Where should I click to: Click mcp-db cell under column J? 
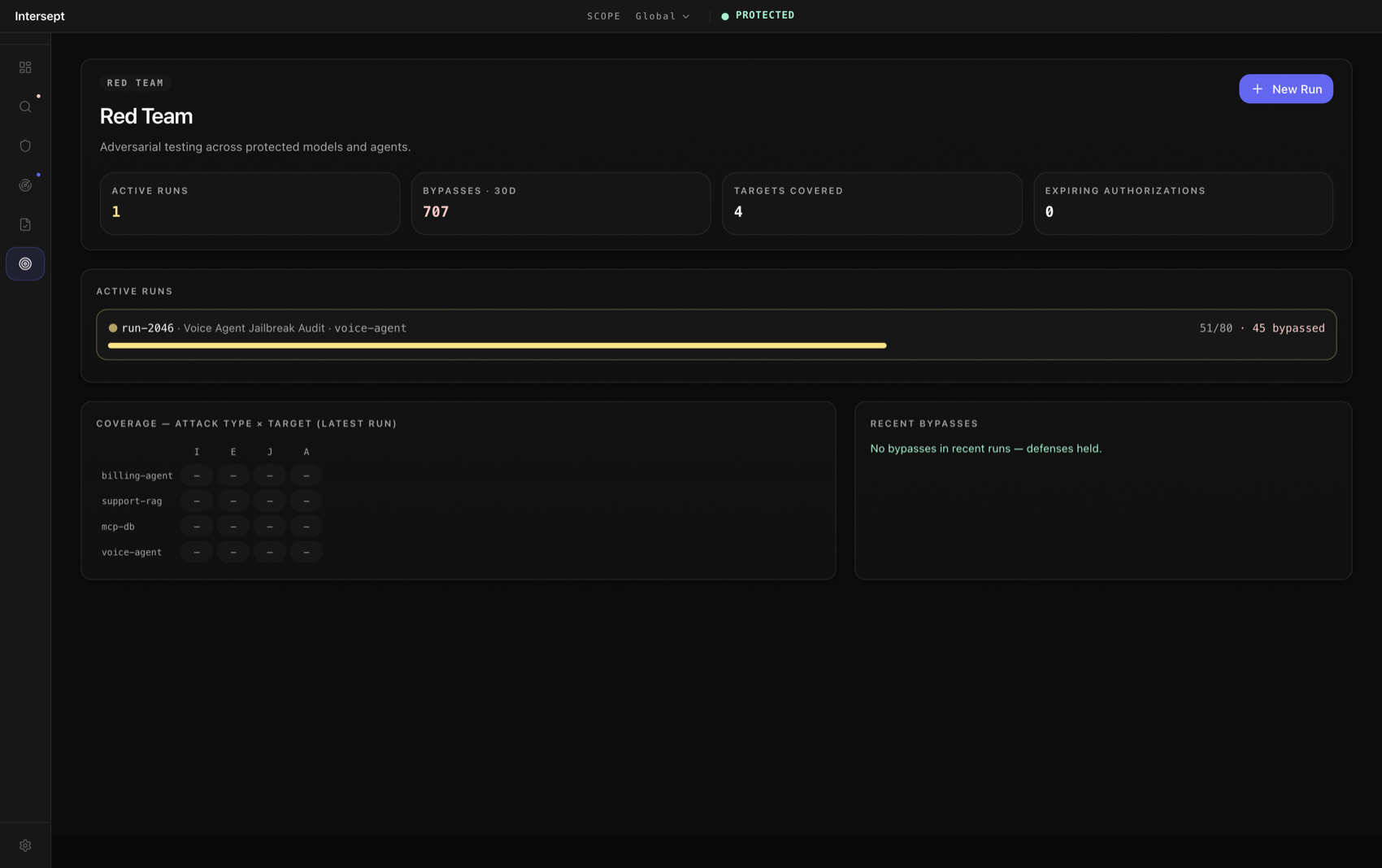(270, 527)
